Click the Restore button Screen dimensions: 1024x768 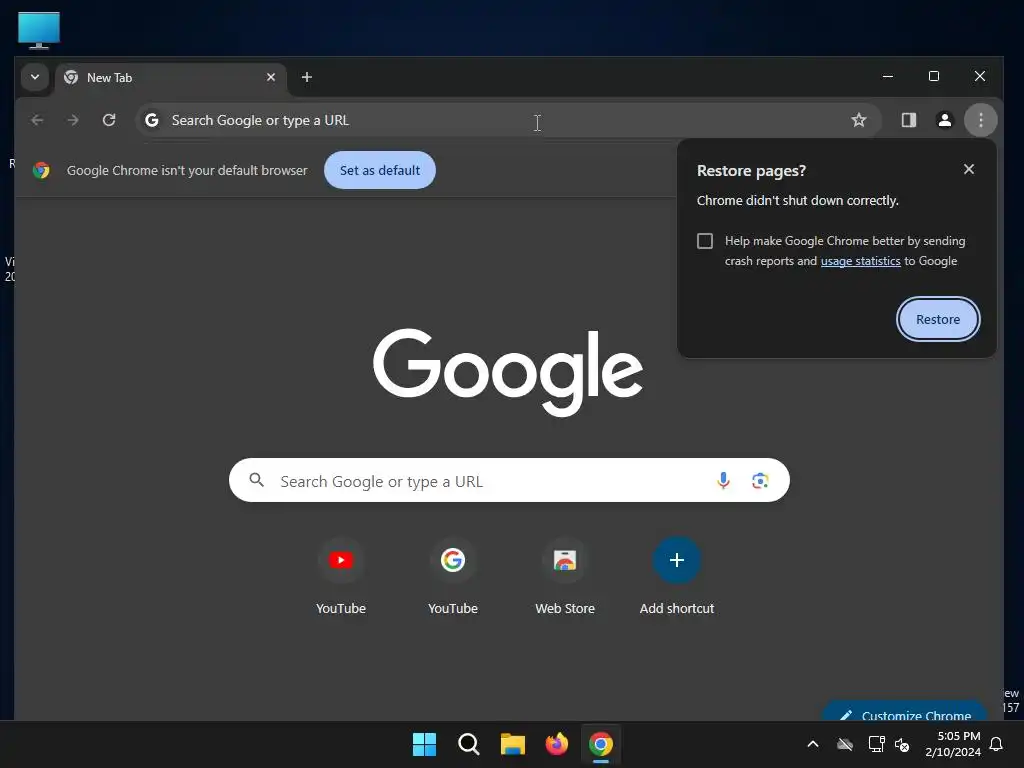[x=938, y=319]
